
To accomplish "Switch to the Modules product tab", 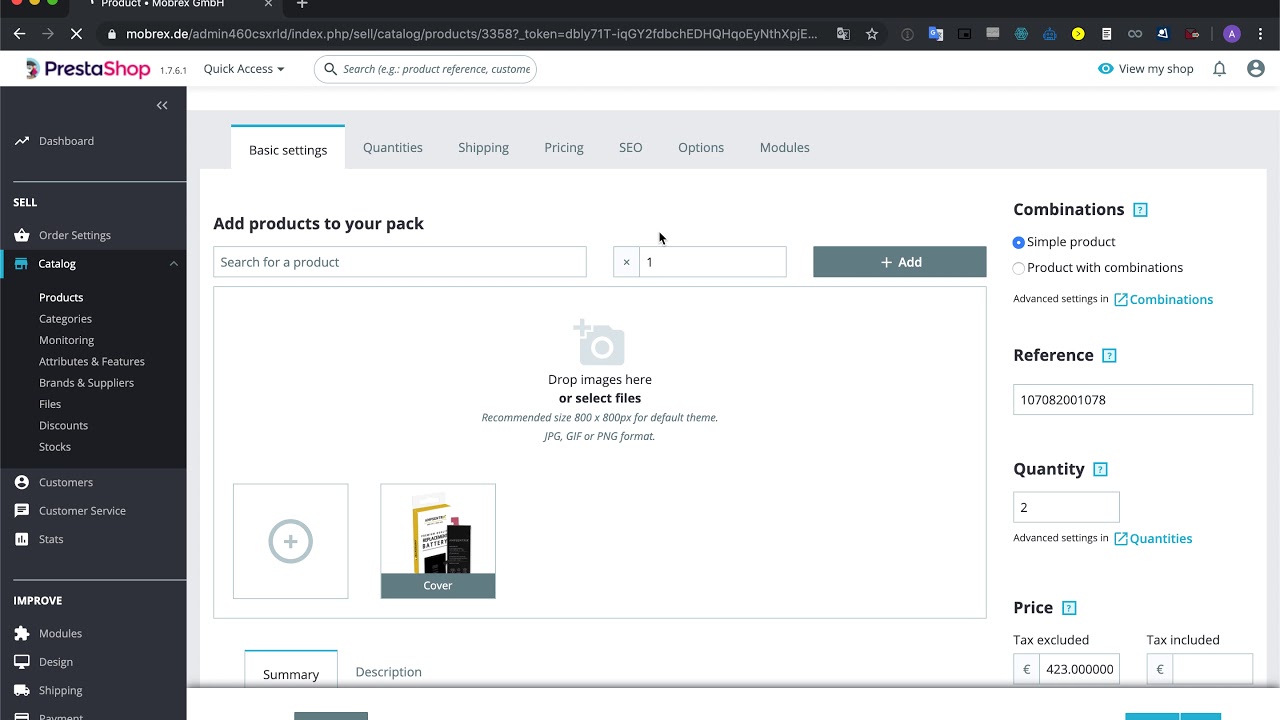I will (785, 147).
